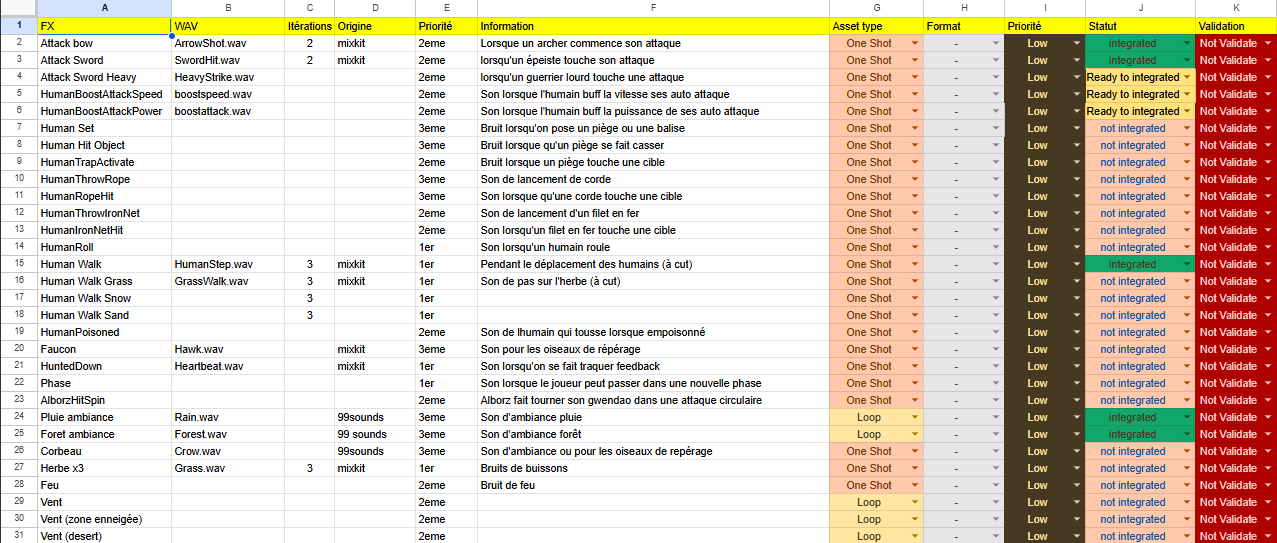
Task: Open Statut dropdown for Attack Sword Heavy row
Action: [x=1186, y=77]
